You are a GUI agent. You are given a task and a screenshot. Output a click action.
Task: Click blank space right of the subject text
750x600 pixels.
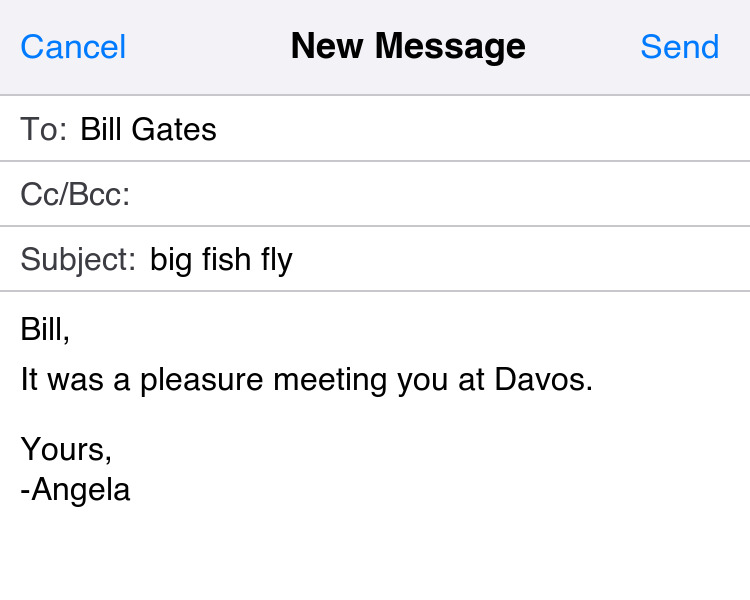520,260
